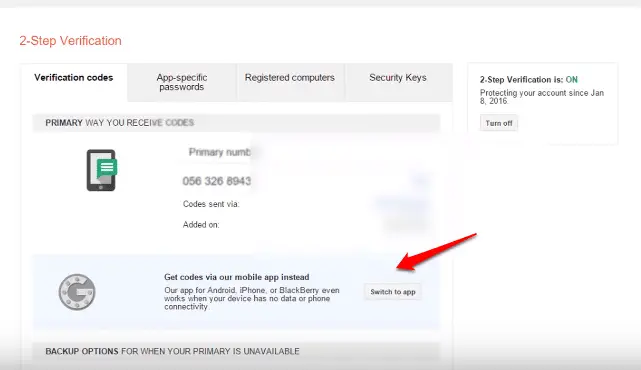Click the 2-Step Verification heading
Viewport: 641px width, 370px height.
click(x=70, y=41)
